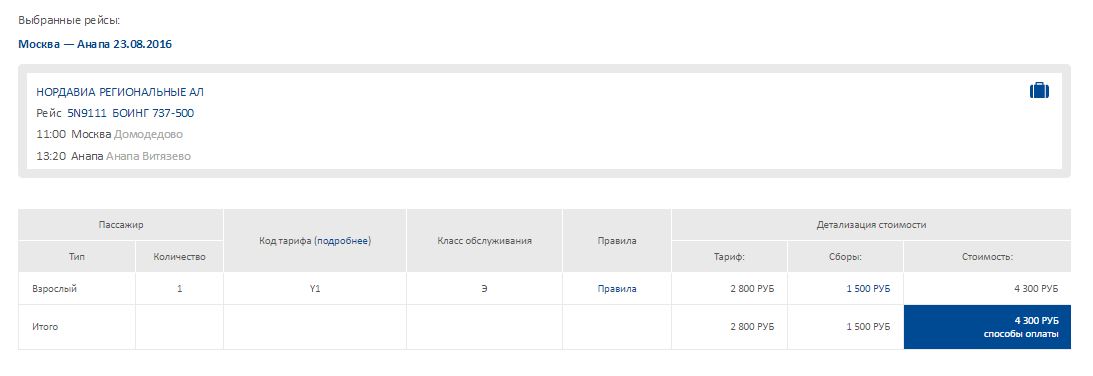Click the Стоимость column header
This screenshot has height=376, width=1093.
point(987,257)
